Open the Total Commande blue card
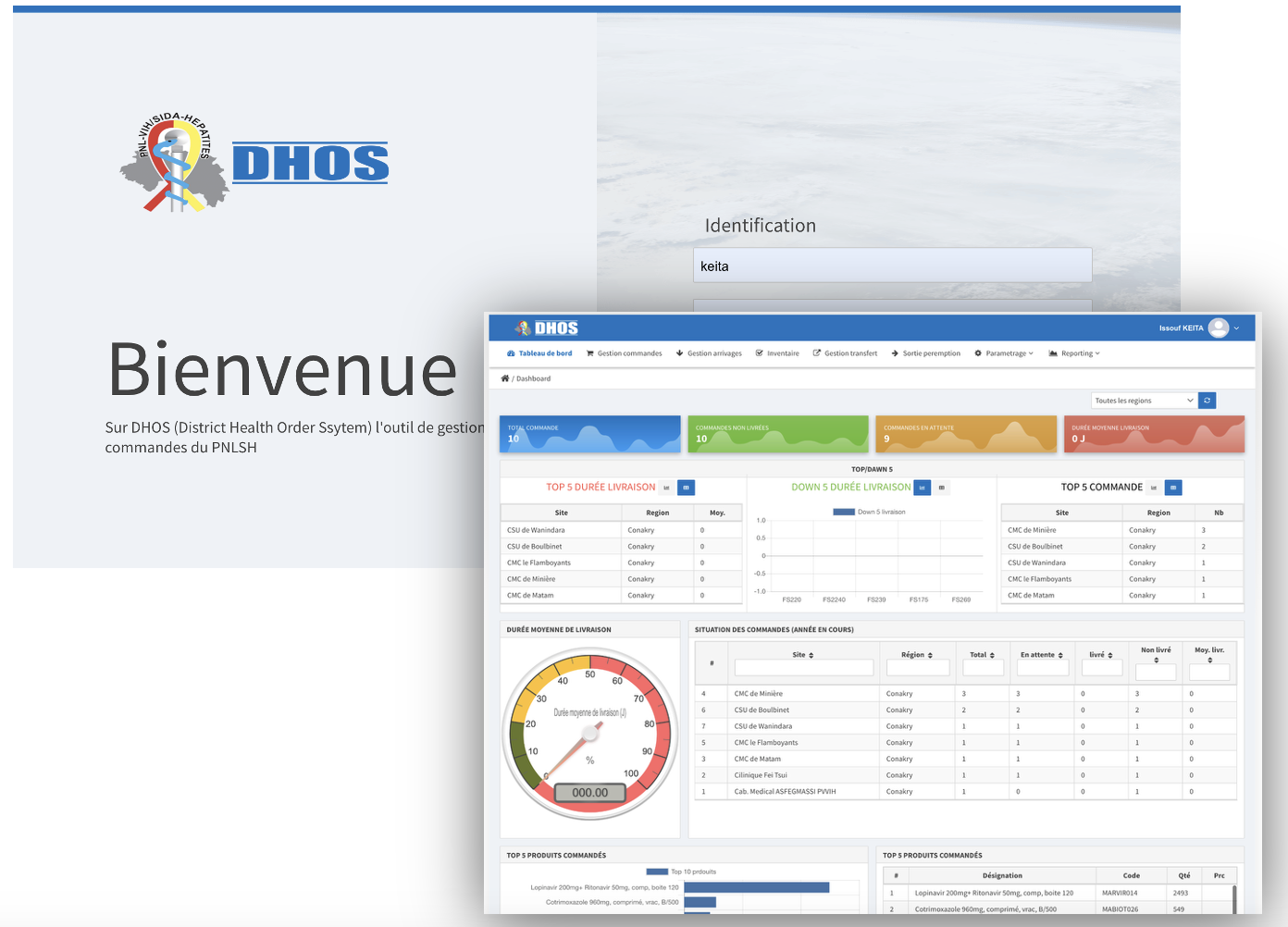The width and height of the screenshot is (1288, 927). [x=590, y=434]
